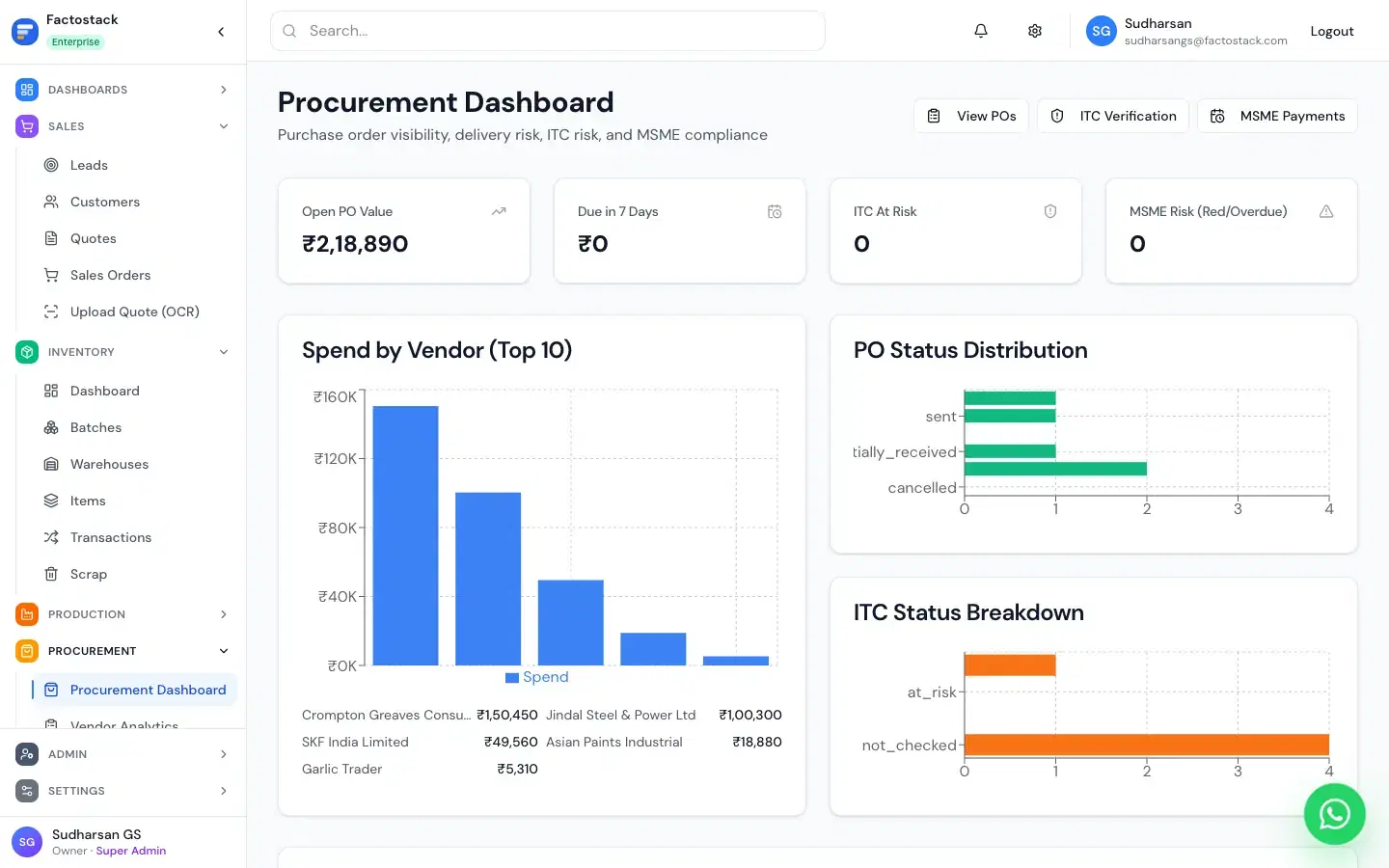Click the not_checked orange bar

[x=1147, y=745]
